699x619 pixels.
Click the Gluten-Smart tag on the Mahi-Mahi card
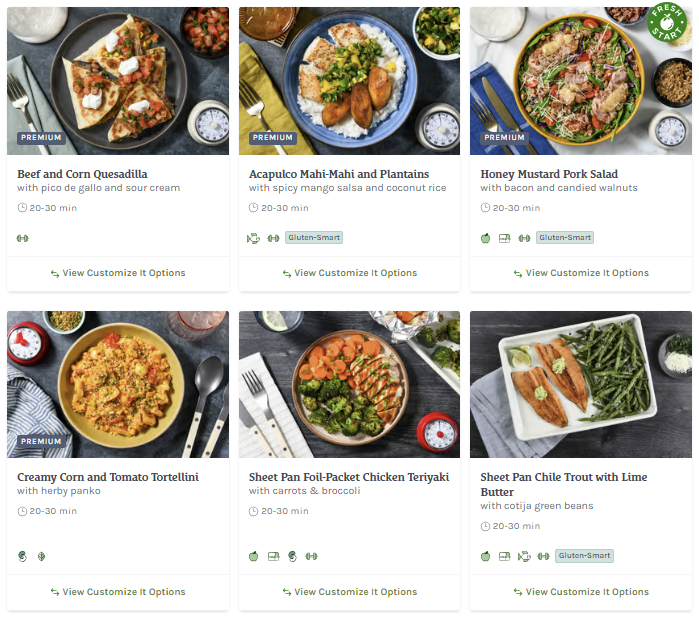point(314,238)
